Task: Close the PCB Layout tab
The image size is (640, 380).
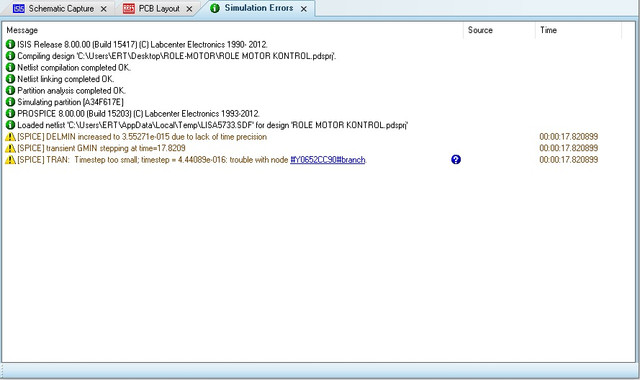Action: [x=189, y=9]
